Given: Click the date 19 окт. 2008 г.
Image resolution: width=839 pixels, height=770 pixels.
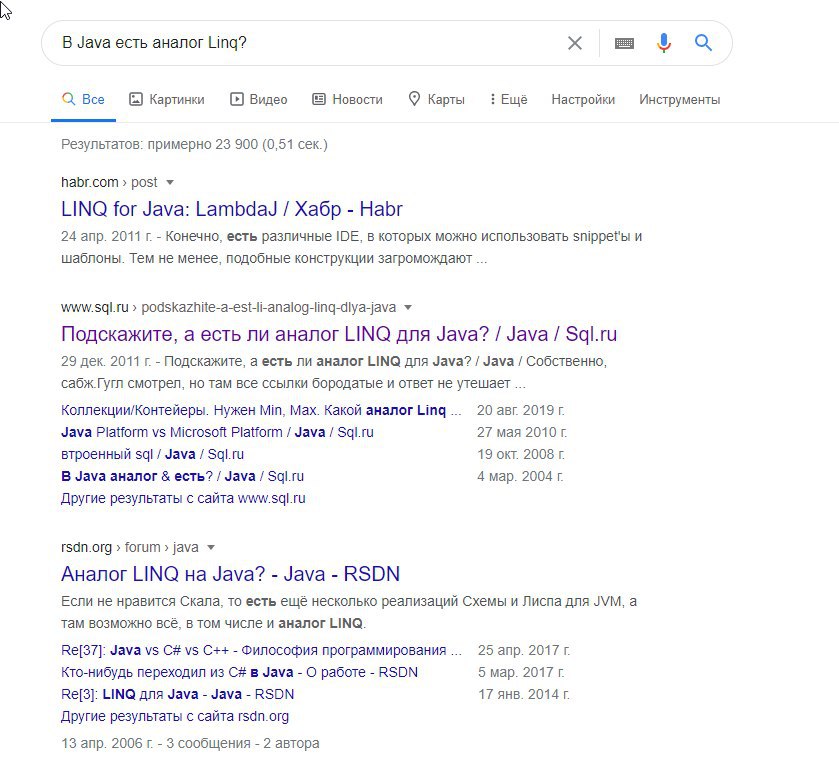Looking at the screenshot, I should (x=521, y=454).
